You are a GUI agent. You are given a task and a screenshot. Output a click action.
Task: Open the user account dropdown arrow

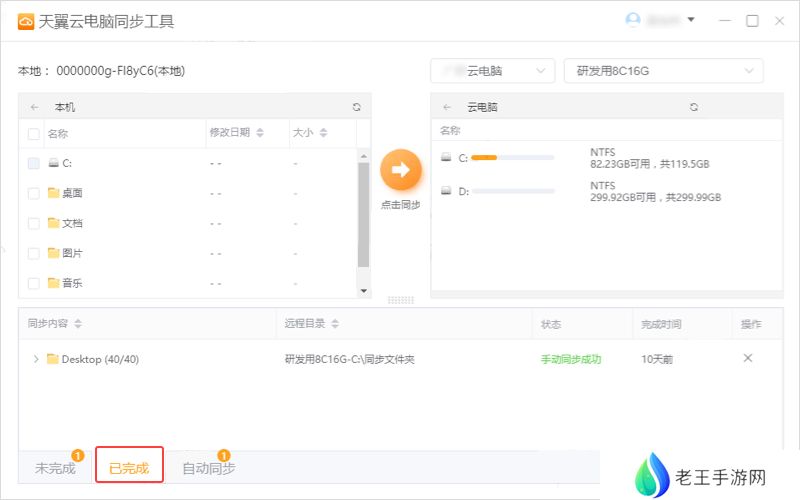click(691, 20)
